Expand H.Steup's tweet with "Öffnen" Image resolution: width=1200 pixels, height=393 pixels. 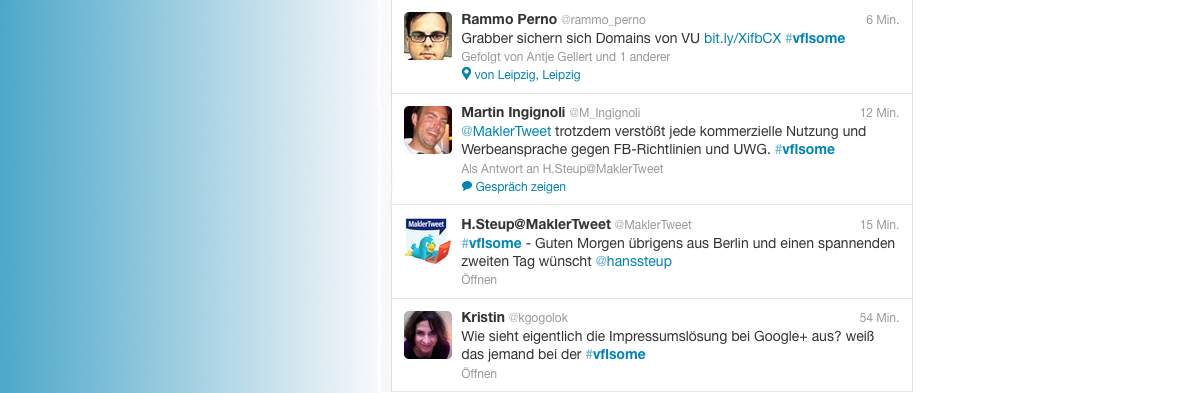coord(479,280)
